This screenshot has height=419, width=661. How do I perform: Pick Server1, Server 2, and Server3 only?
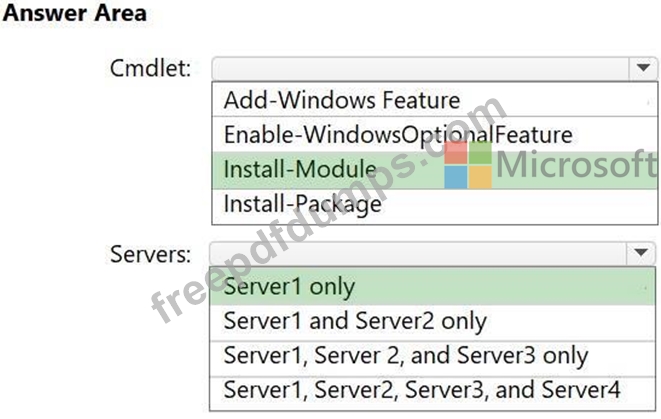433,357
